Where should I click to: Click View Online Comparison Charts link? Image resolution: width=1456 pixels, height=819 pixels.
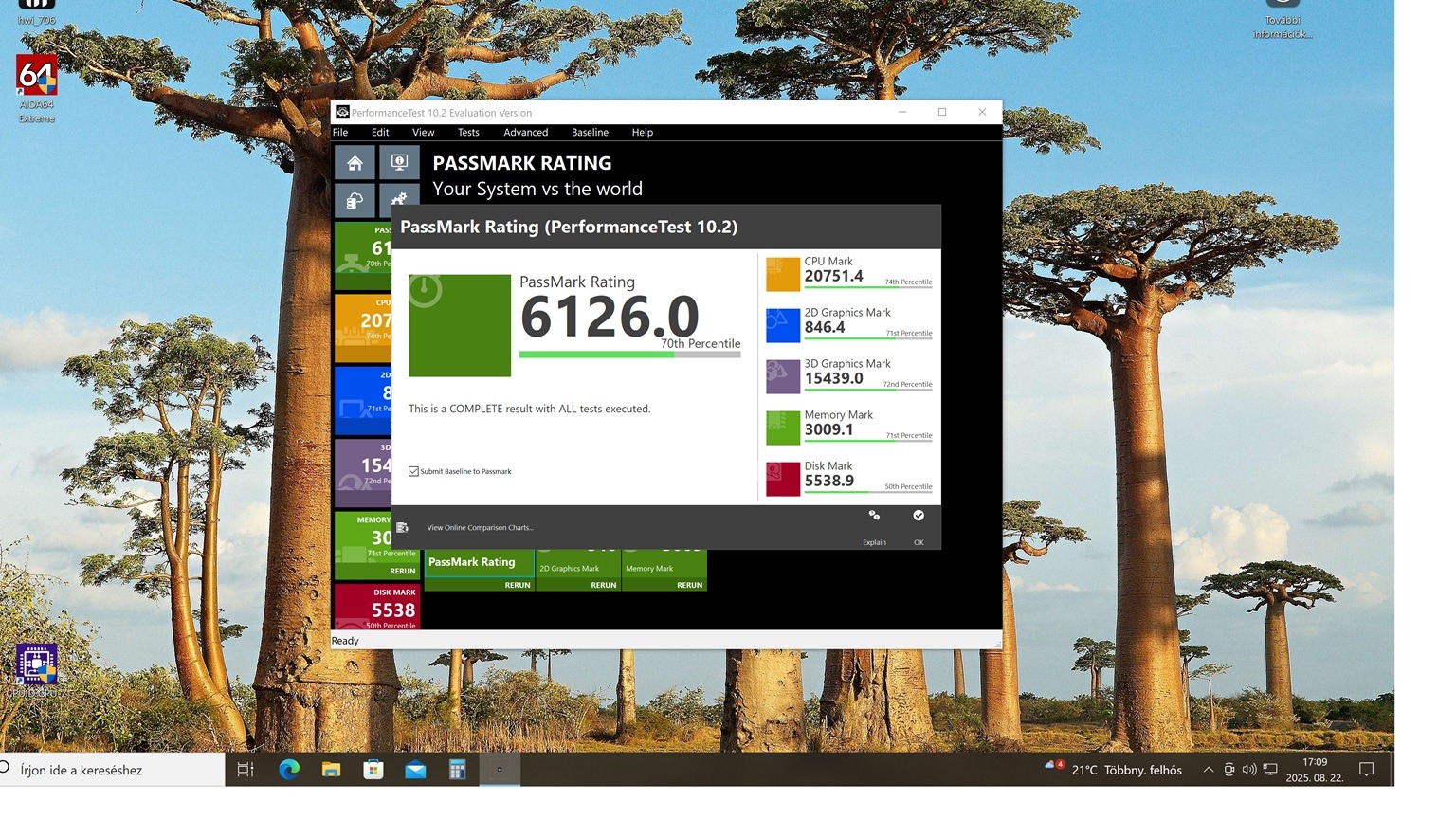tap(480, 527)
